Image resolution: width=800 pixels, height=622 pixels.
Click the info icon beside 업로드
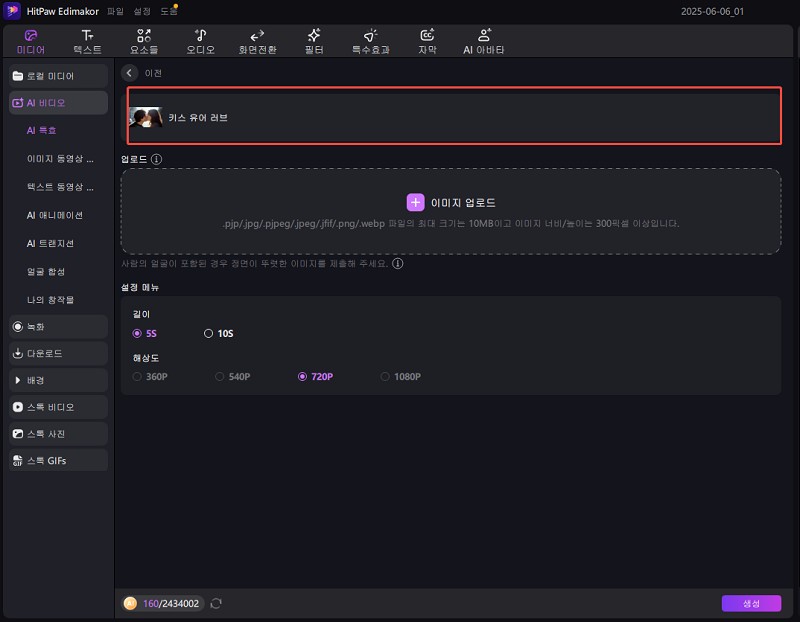click(x=157, y=159)
